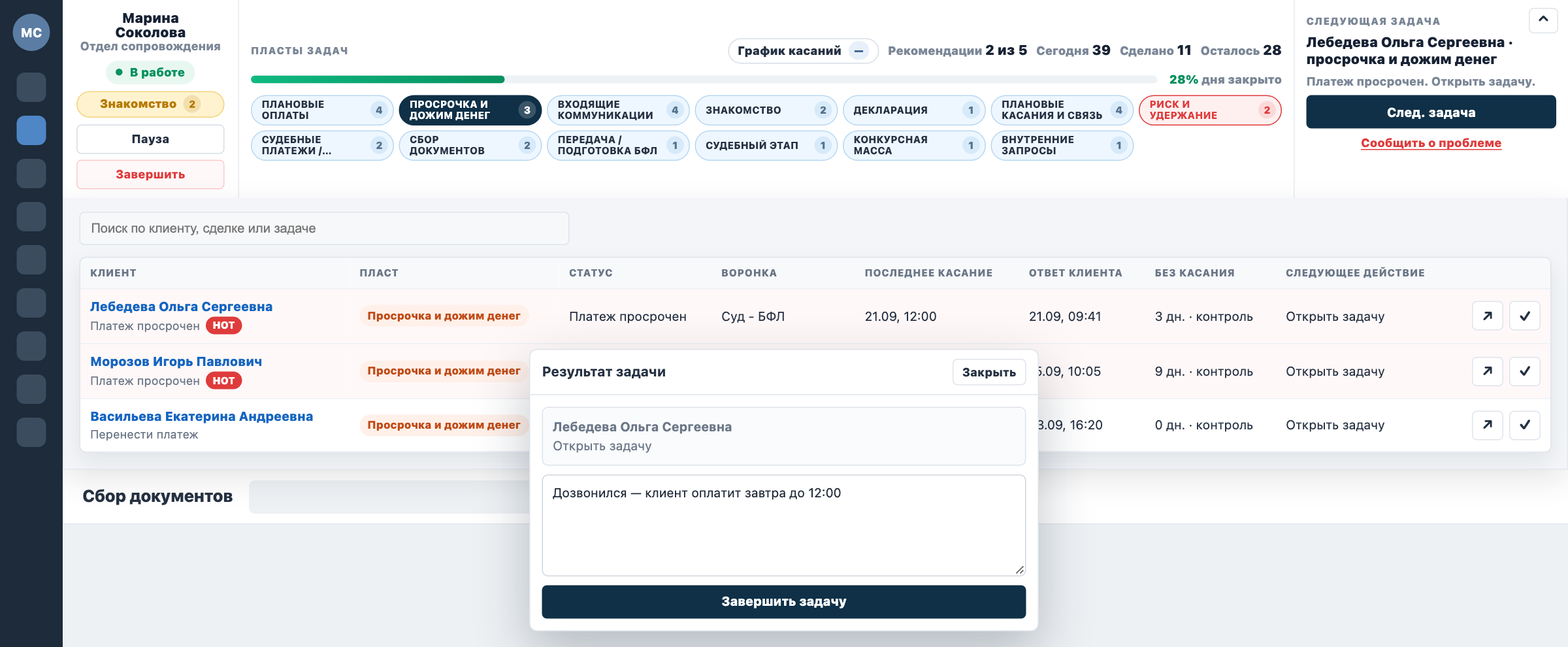The height and width of the screenshot is (647, 1568).
Task: Select Передача / подготовка БФЛ layer
Action: coord(618,145)
